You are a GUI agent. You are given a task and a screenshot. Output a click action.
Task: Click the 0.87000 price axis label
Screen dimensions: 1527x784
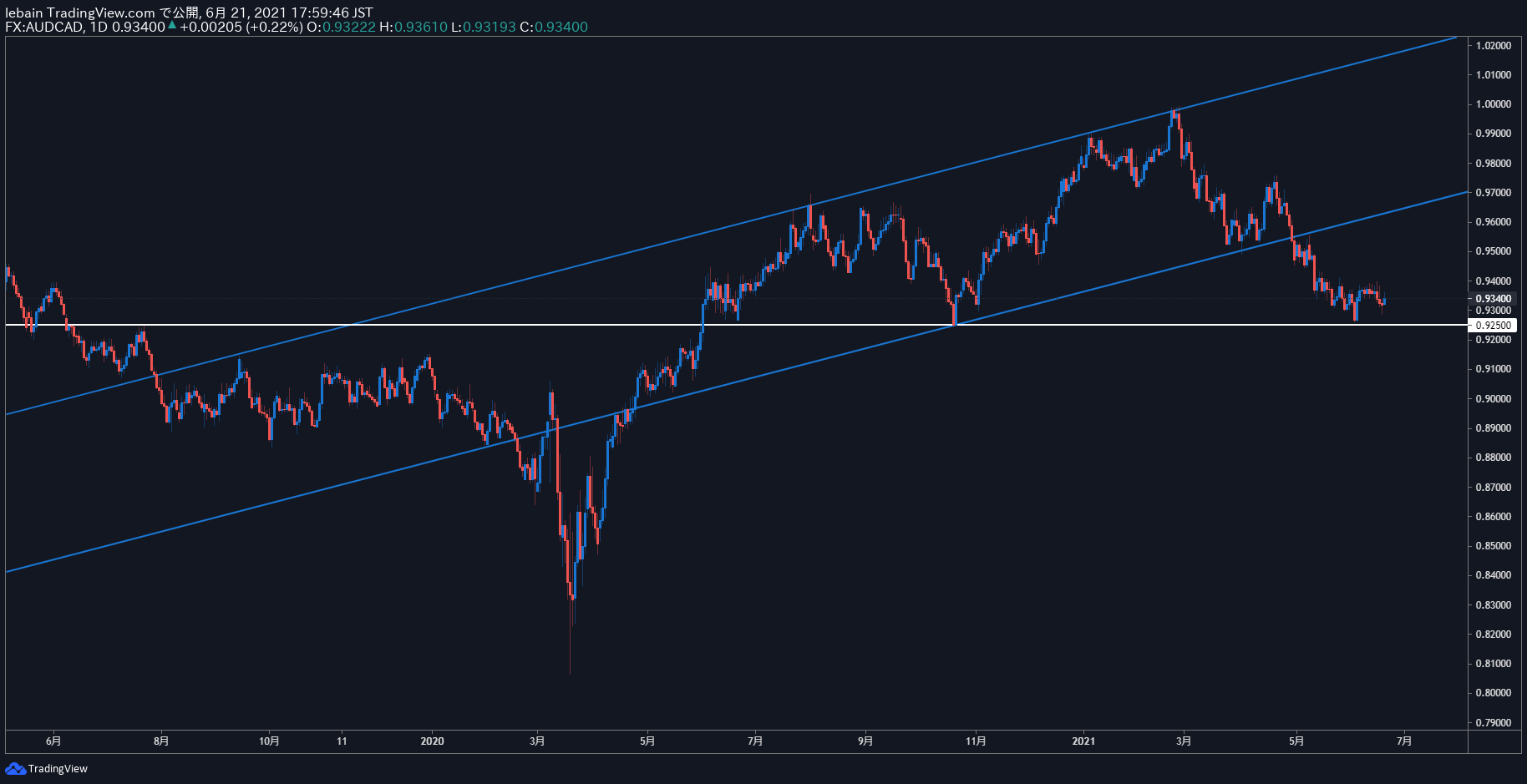tap(1493, 488)
